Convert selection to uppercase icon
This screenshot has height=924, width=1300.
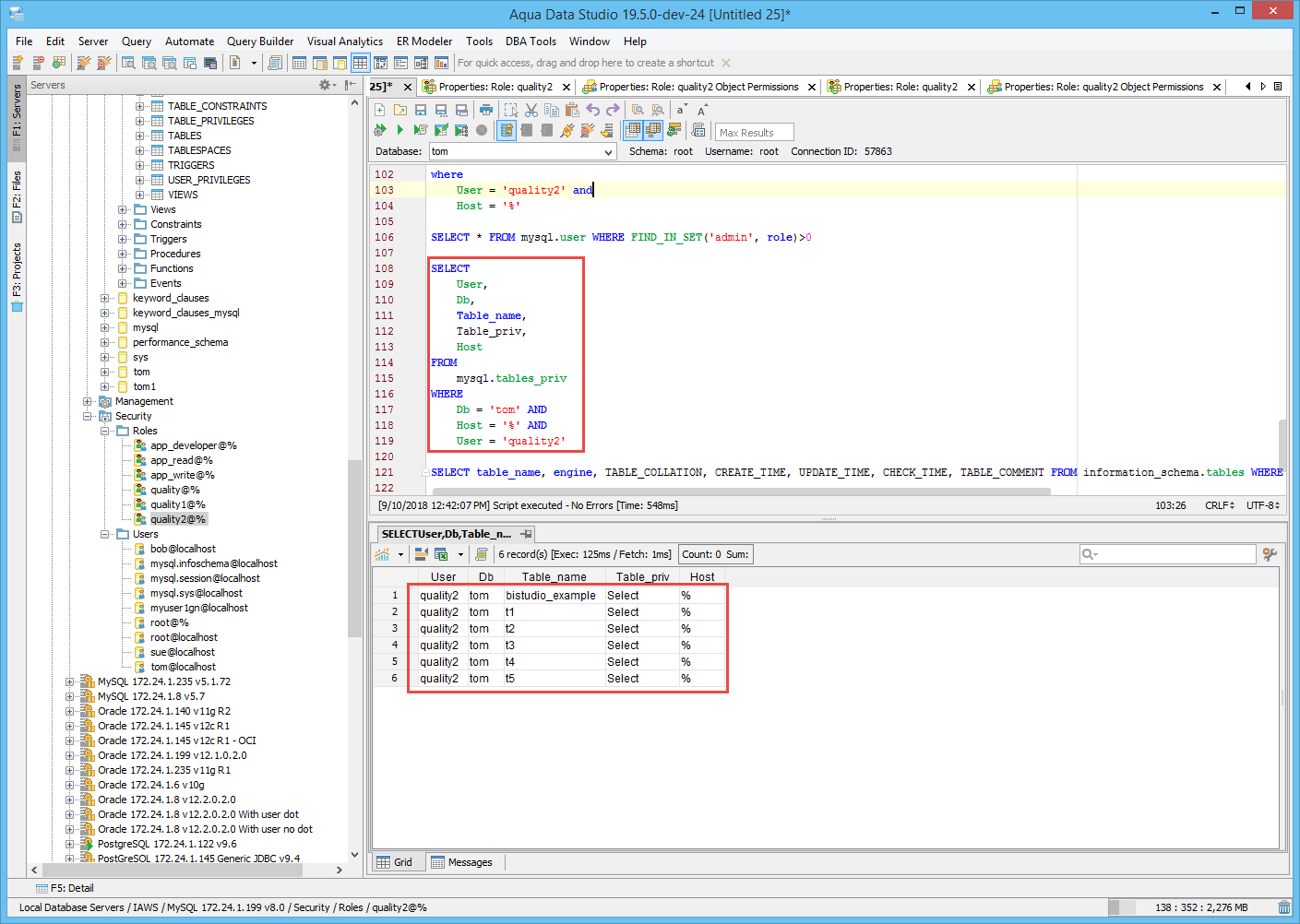point(702,110)
